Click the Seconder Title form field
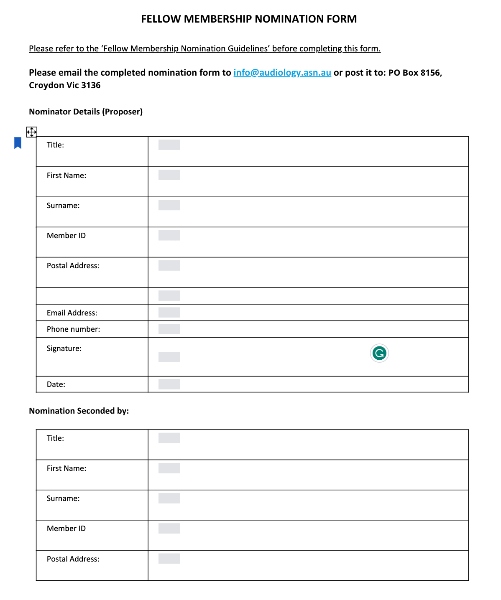Image resolution: width=501 pixels, height=600 pixels. click(x=169, y=438)
